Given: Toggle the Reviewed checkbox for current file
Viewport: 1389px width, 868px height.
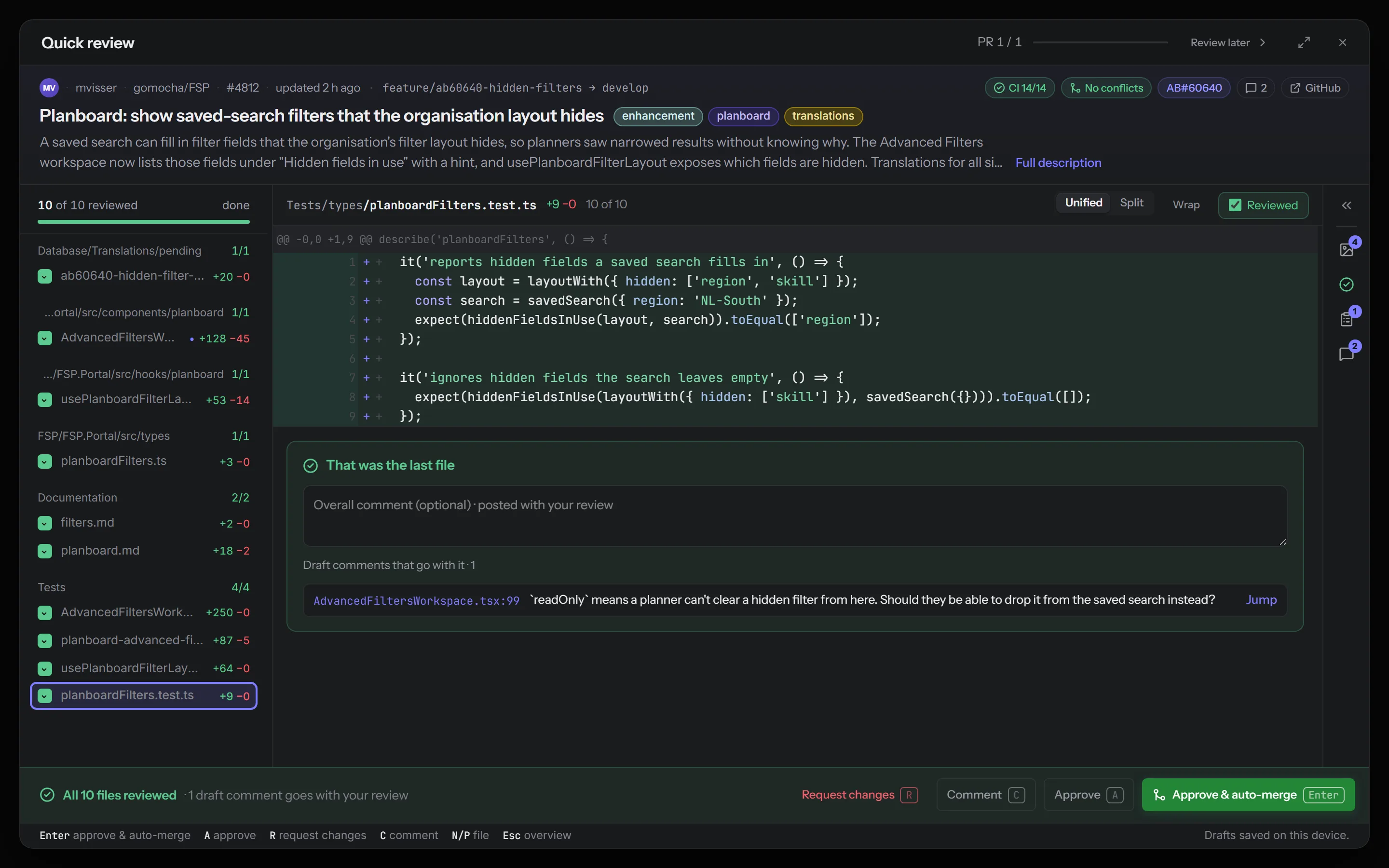Looking at the screenshot, I should [x=1263, y=205].
